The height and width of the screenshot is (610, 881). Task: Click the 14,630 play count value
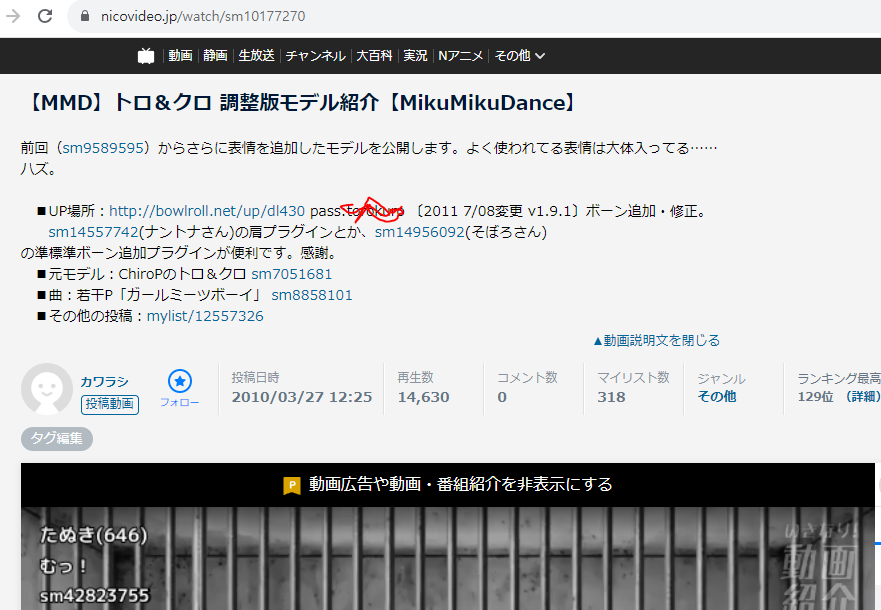point(423,397)
